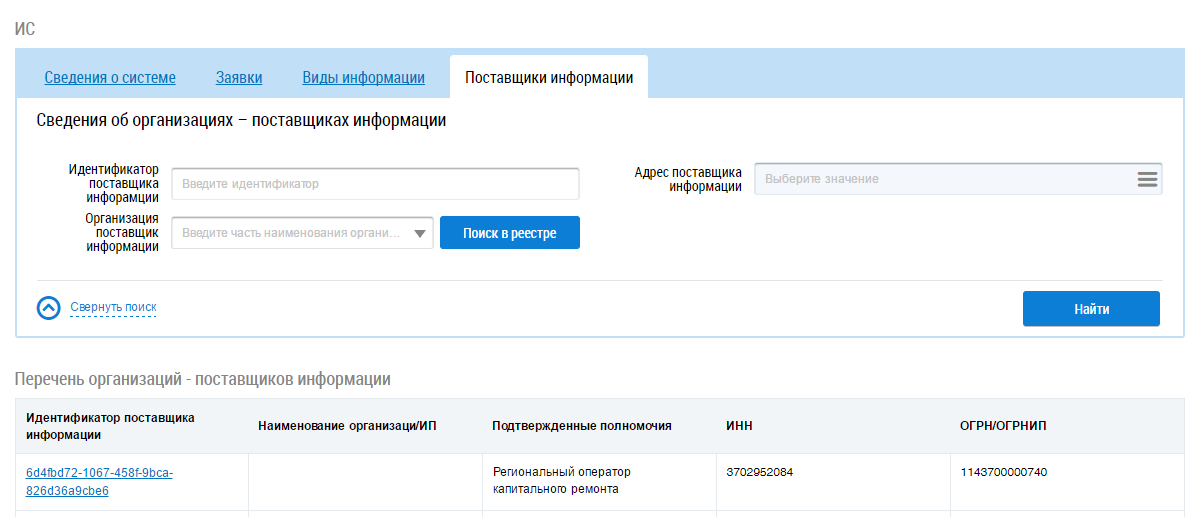Open the Адрес поставщика информации selector
This screenshot has height=517, width=1194.
pyautogui.click(x=945, y=179)
